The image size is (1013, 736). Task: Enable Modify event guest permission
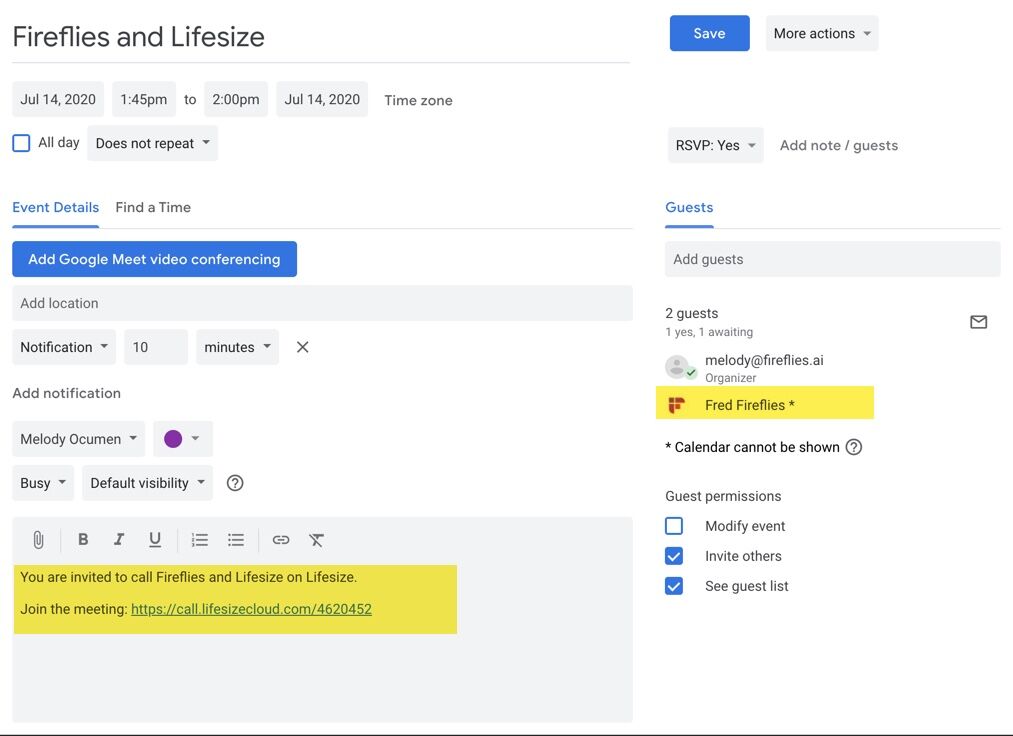point(674,526)
